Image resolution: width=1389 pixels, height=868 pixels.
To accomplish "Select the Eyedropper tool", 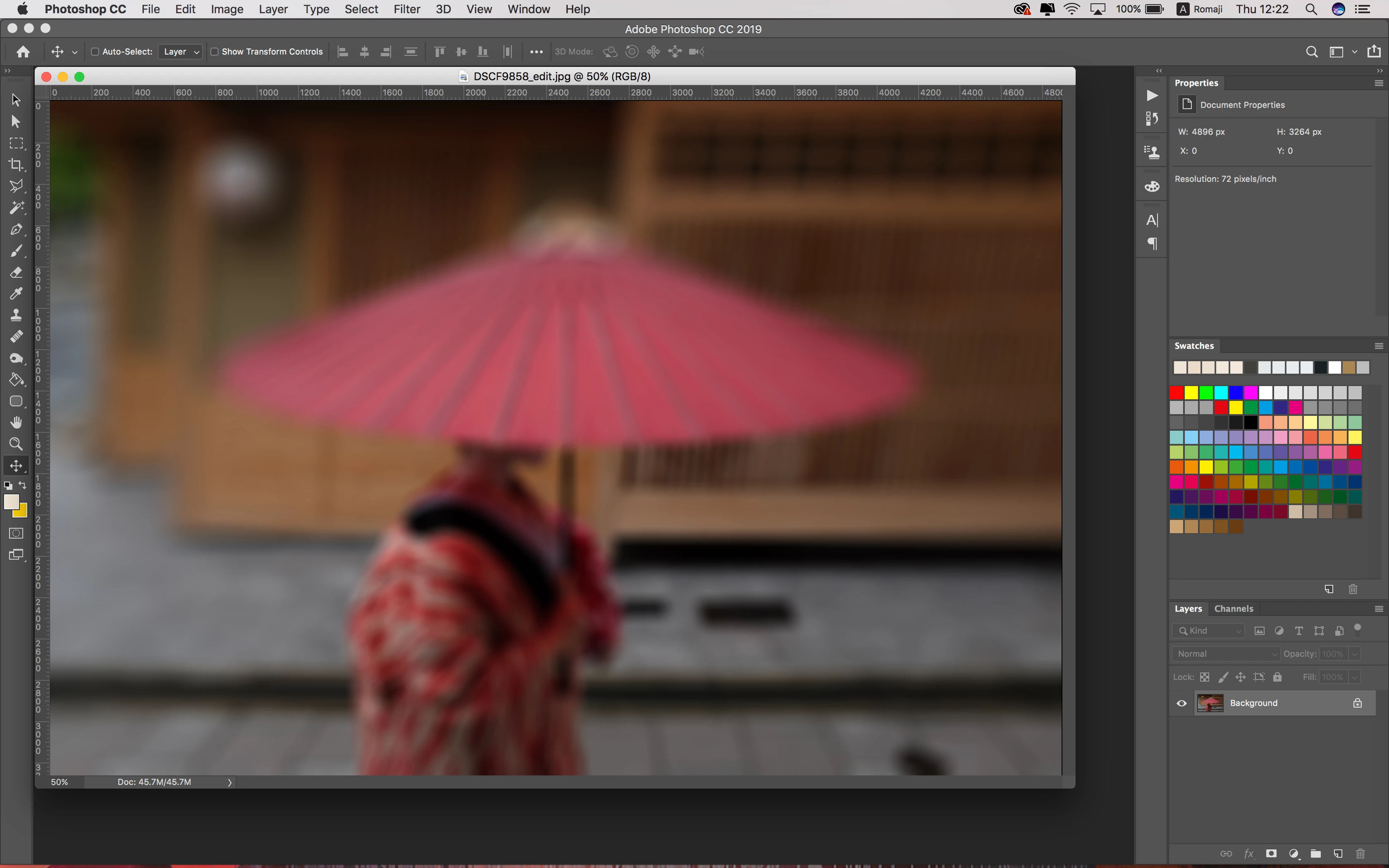I will point(16,293).
